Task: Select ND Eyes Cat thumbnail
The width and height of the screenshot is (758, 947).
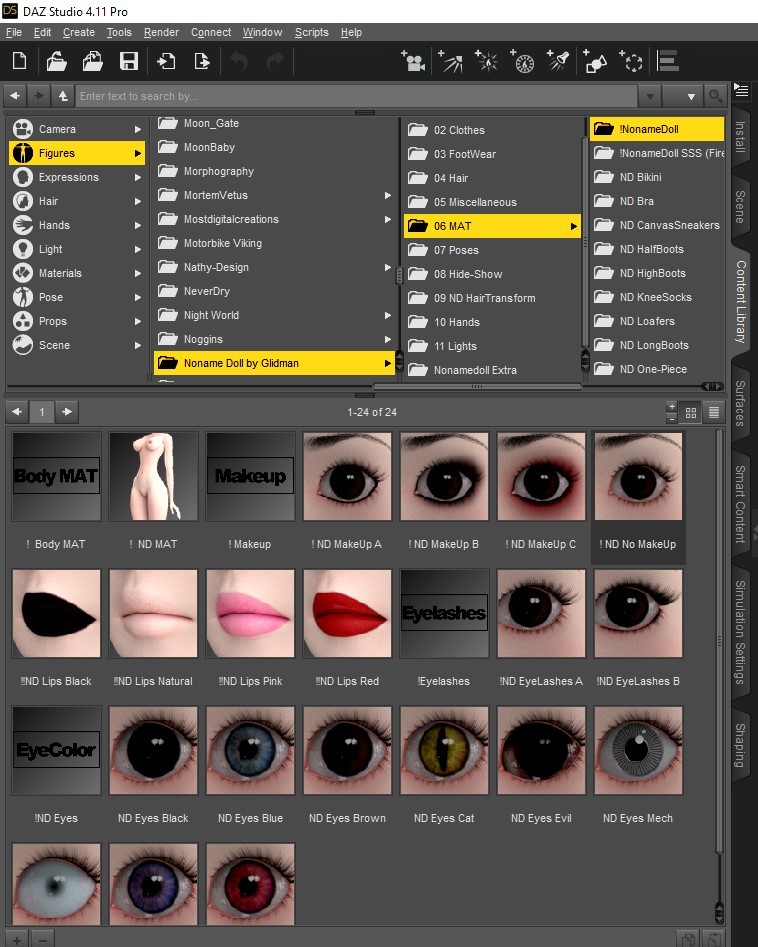Action: coord(444,751)
